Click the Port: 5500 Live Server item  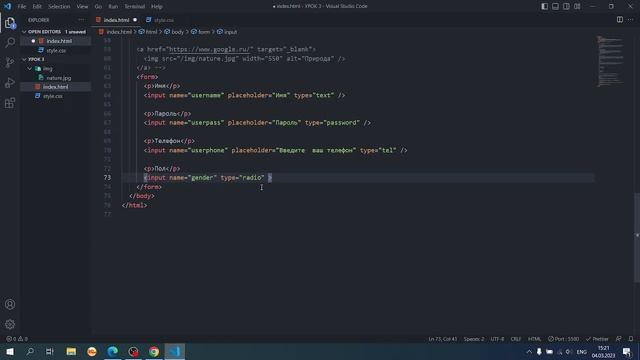point(563,339)
